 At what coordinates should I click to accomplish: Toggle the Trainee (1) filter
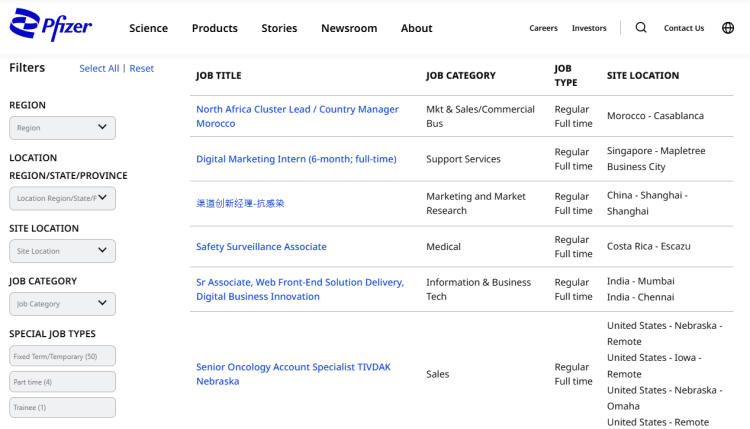62,407
